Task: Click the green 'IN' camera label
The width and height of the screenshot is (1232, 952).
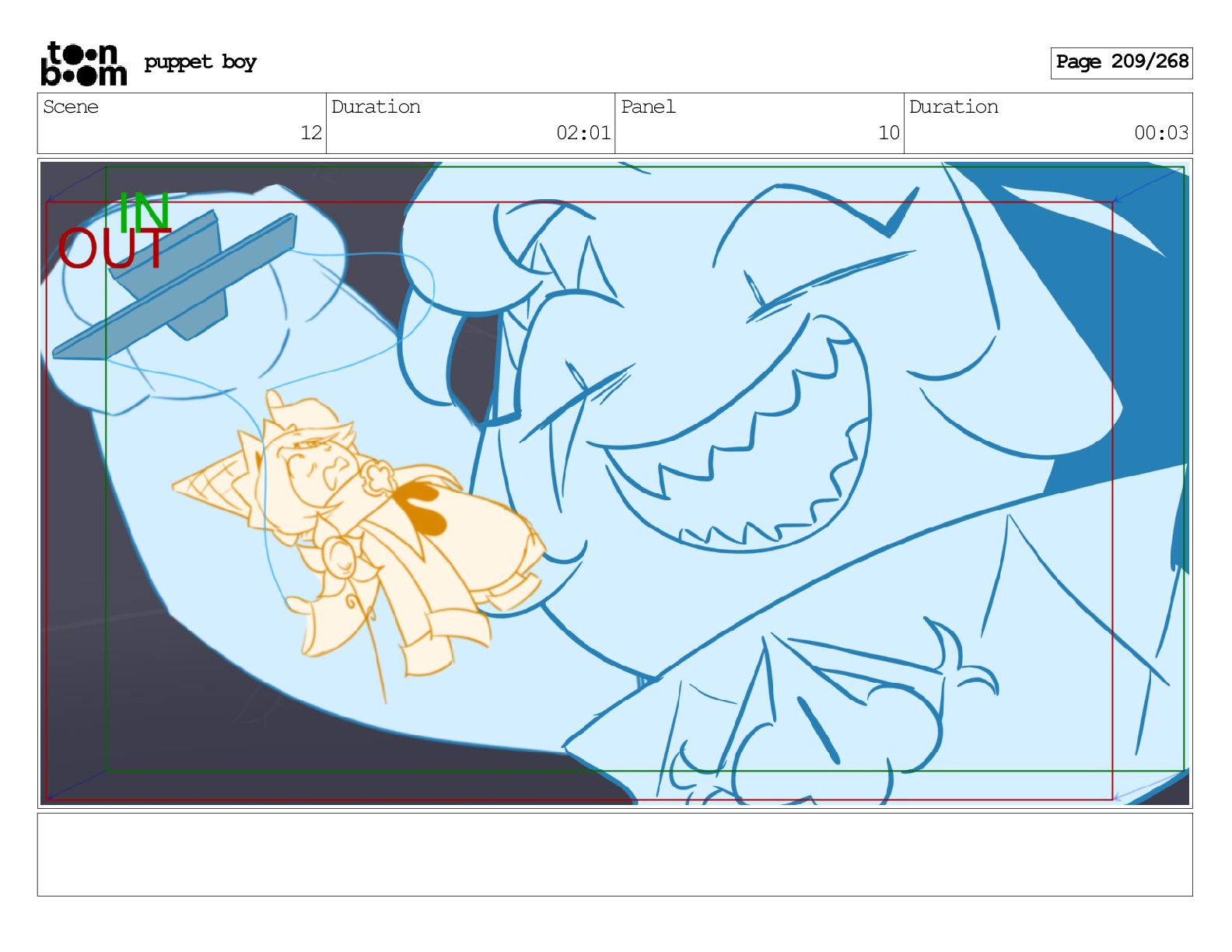Action: pos(144,211)
